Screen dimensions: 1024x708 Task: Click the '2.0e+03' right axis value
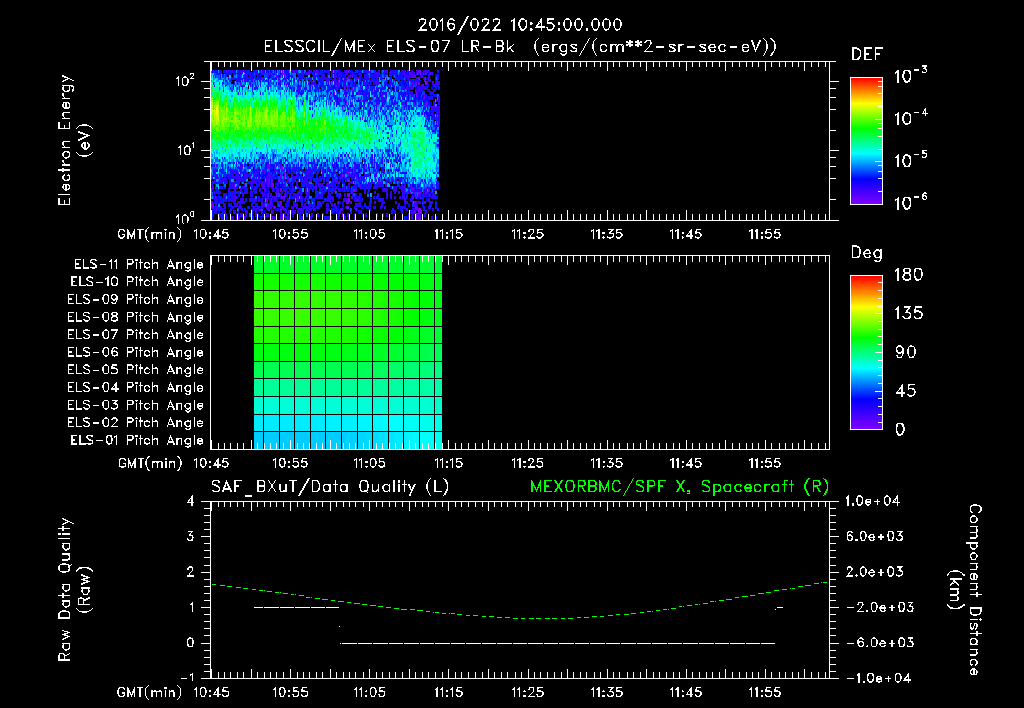click(875, 572)
